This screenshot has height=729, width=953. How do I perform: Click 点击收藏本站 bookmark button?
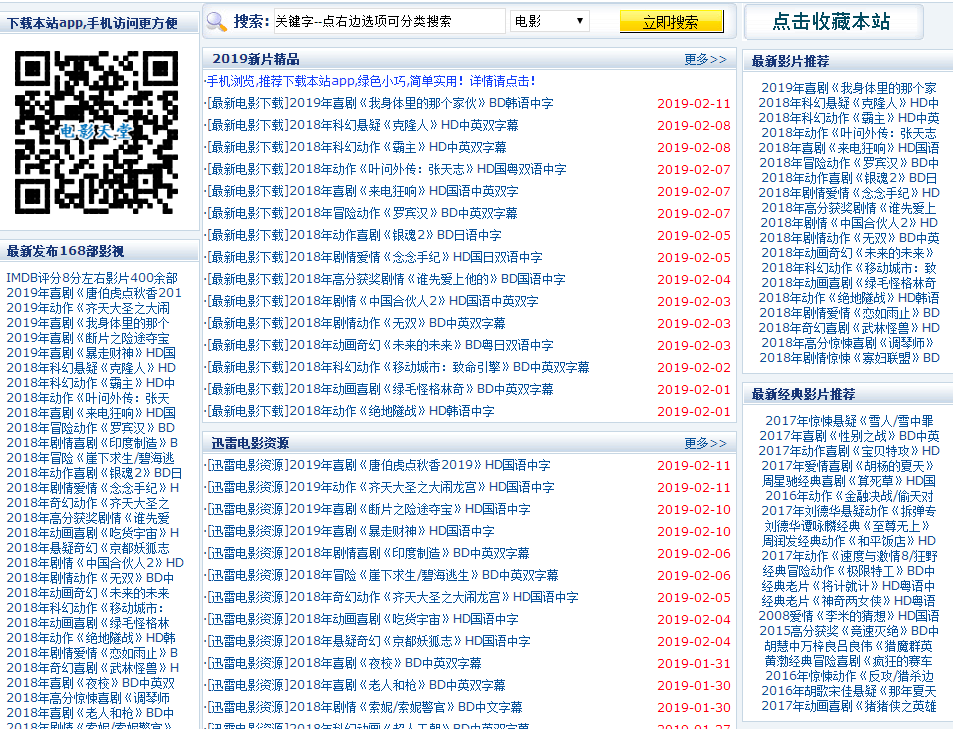click(831, 22)
